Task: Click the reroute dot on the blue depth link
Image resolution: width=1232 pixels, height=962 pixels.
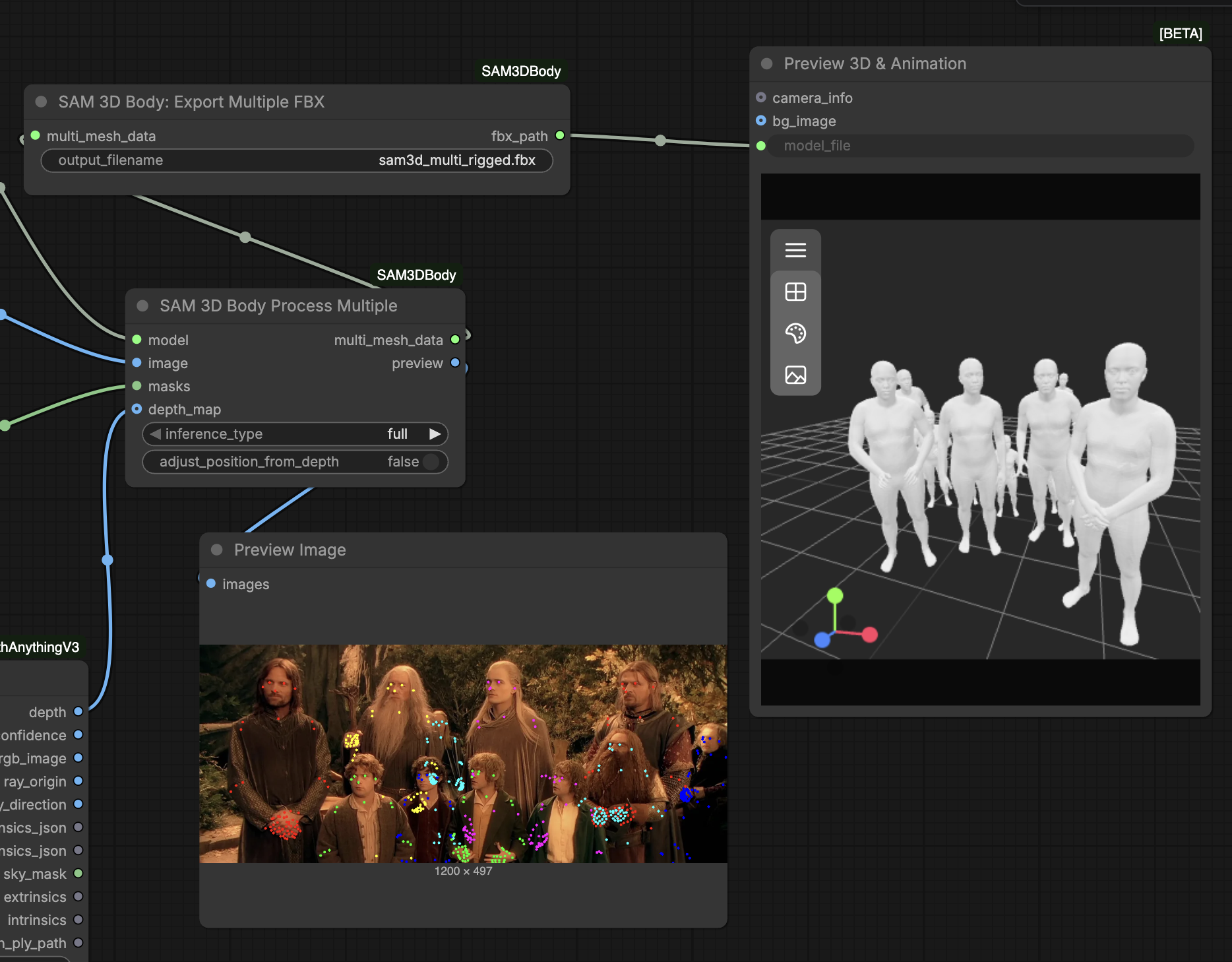Action: 108,560
